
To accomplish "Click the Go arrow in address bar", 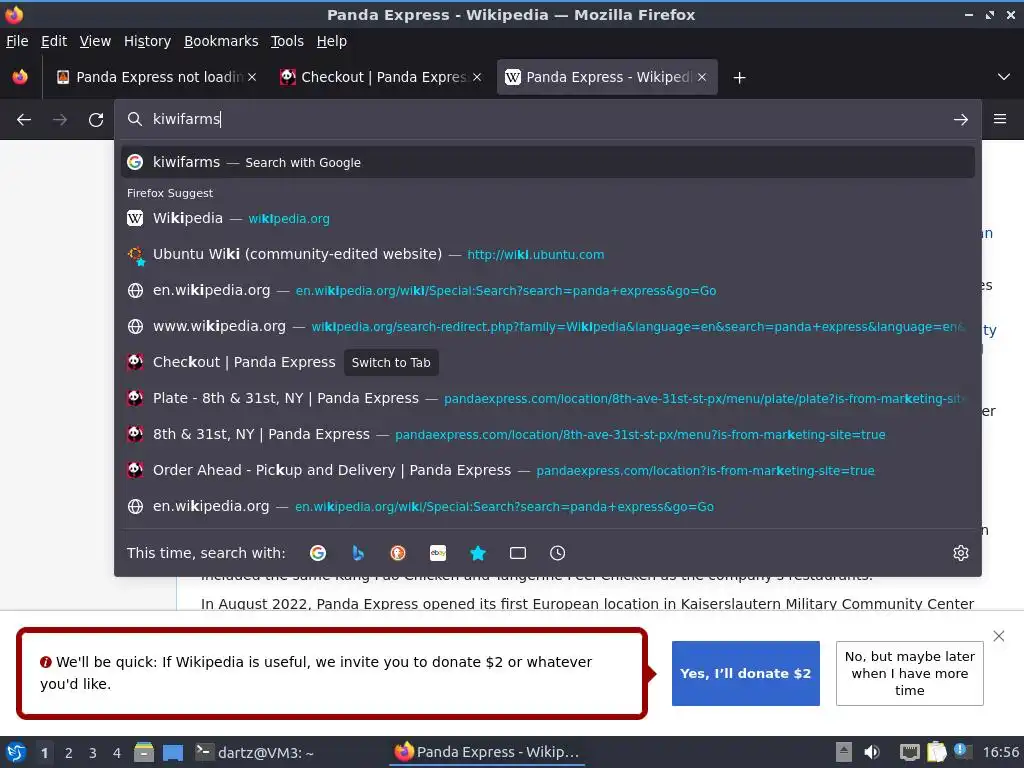I will [x=960, y=120].
